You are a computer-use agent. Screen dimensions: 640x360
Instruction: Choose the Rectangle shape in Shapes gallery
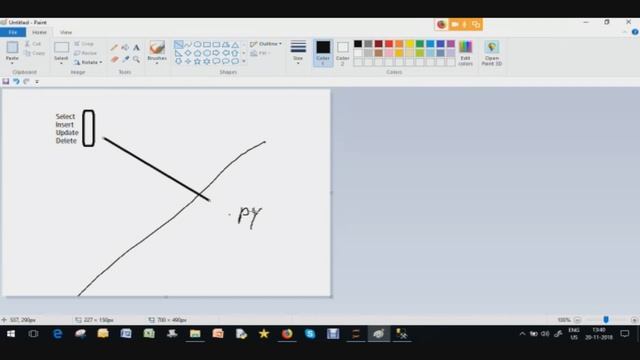point(207,44)
